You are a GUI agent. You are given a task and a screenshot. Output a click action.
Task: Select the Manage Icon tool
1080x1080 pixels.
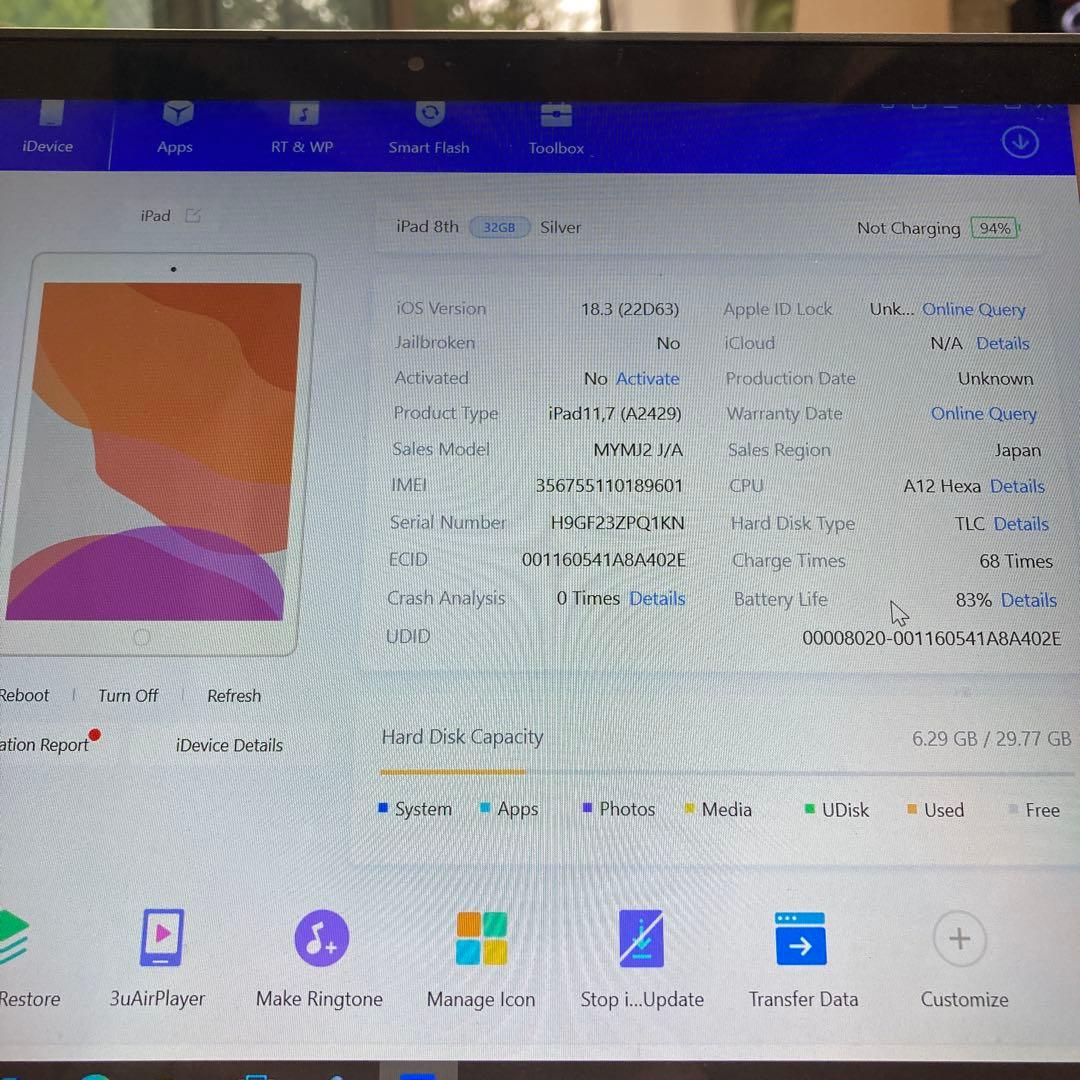[481, 938]
